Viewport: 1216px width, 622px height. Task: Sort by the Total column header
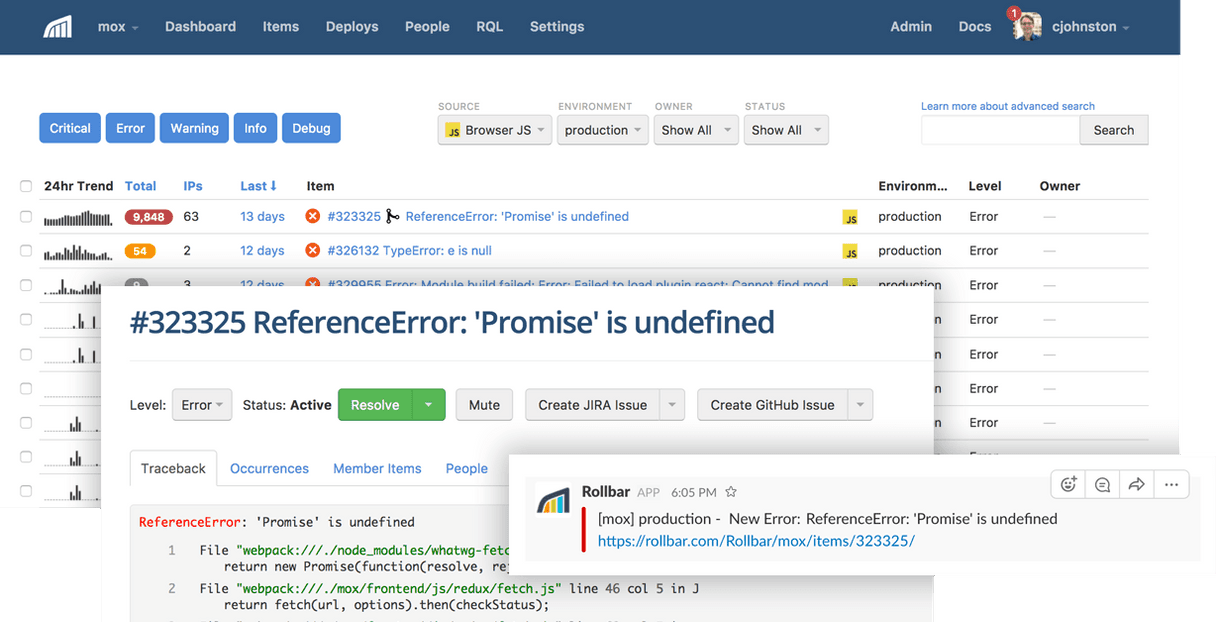140,186
